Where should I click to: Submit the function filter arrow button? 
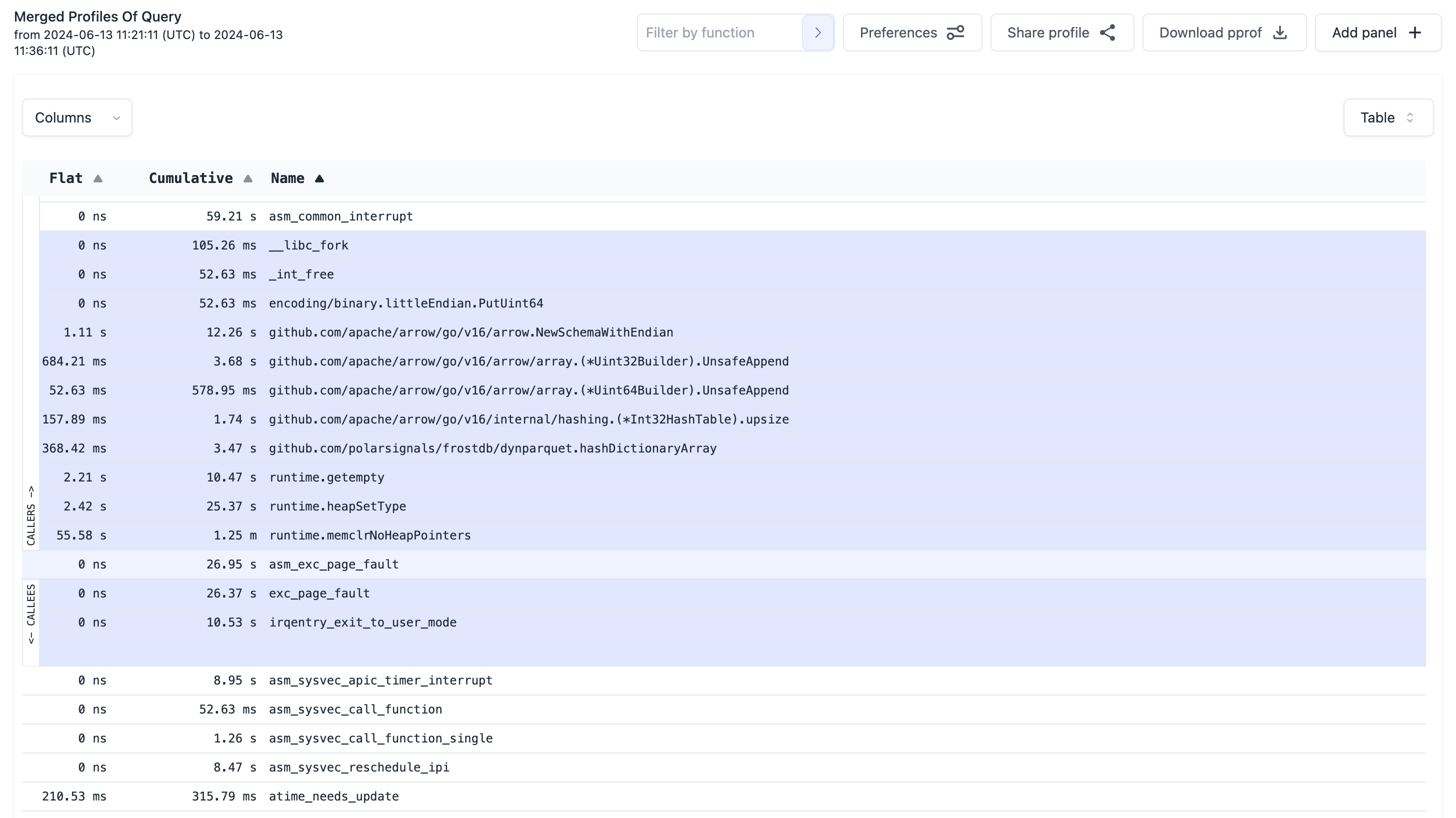[x=817, y=33]
